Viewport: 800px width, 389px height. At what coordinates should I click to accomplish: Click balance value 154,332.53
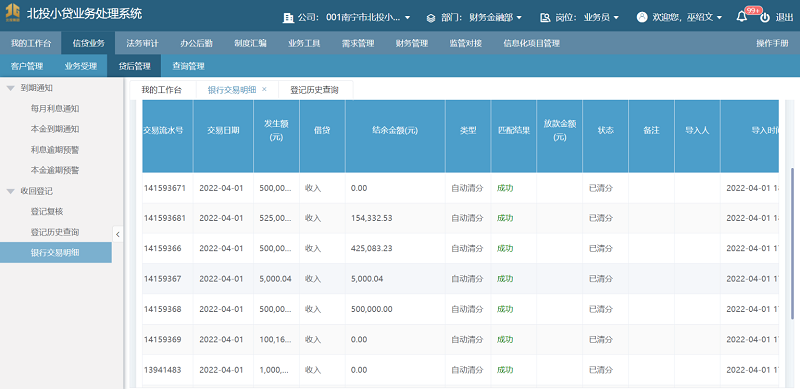(x=372, y=218)
